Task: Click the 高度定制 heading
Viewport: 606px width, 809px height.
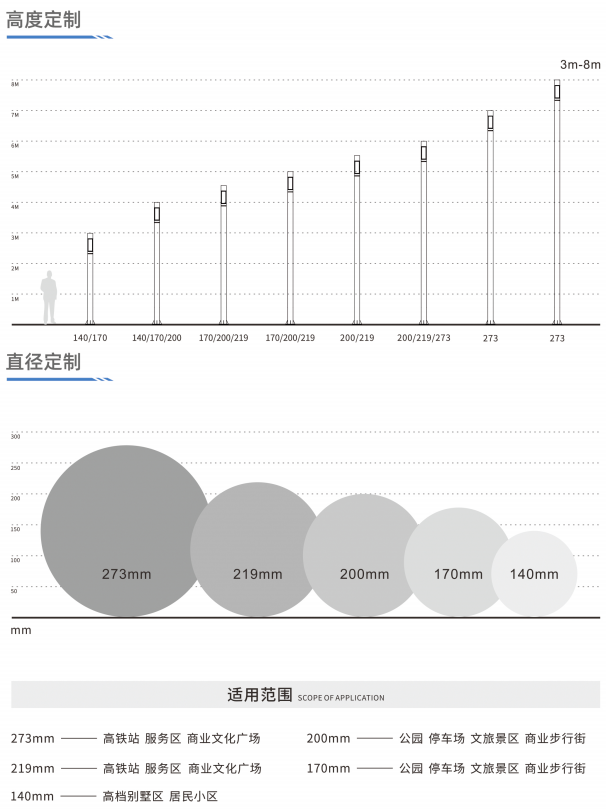Action: pyautogui.click(x=43, y=20)
